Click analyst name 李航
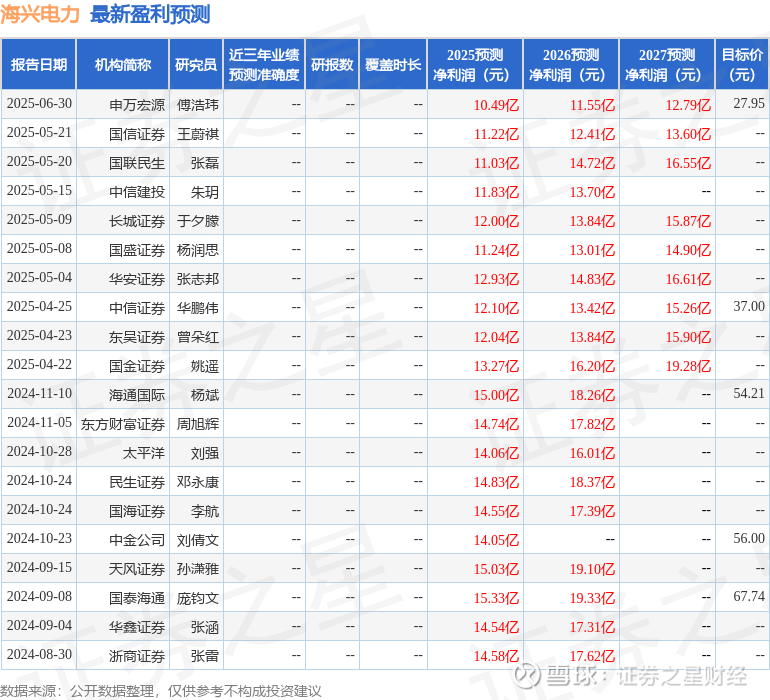Screen dimensions: 770x700 205,510
